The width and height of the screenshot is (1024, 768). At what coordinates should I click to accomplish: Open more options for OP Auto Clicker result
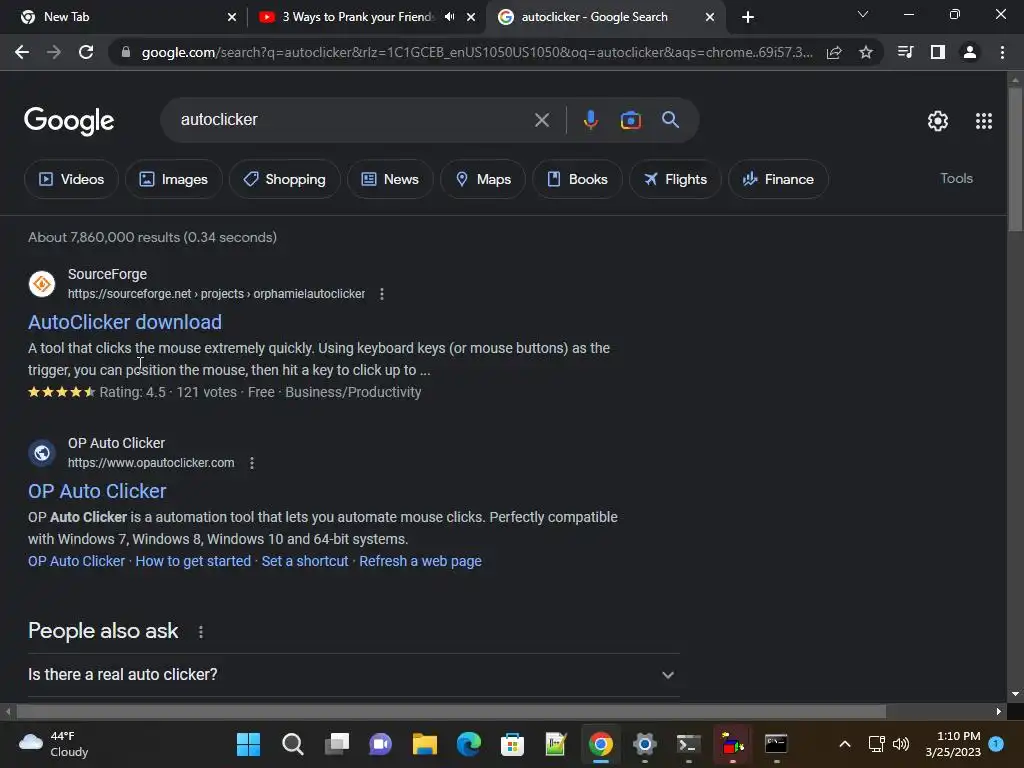tap(252, 463)
